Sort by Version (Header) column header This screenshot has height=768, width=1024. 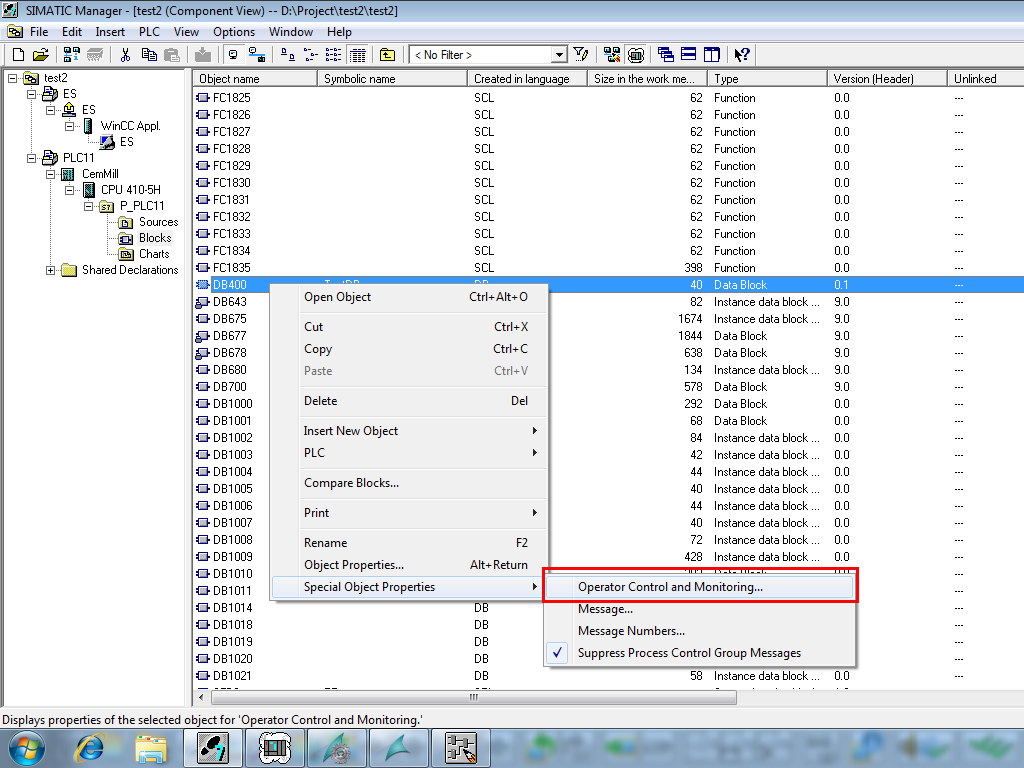click(888, 79)
